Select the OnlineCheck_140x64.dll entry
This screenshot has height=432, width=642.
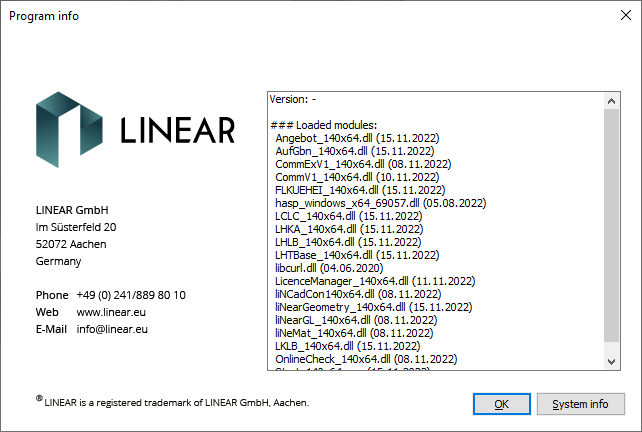366,359
